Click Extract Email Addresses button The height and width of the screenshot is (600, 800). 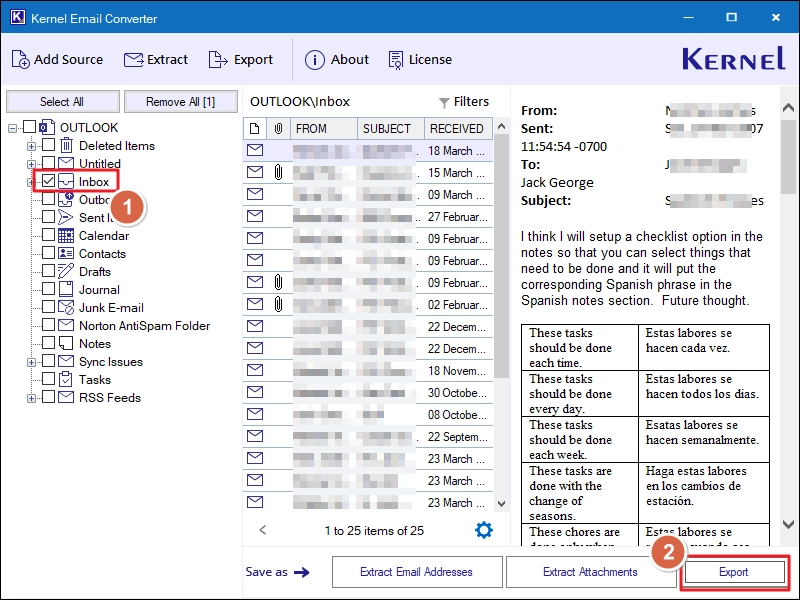[x=417, y=572]
